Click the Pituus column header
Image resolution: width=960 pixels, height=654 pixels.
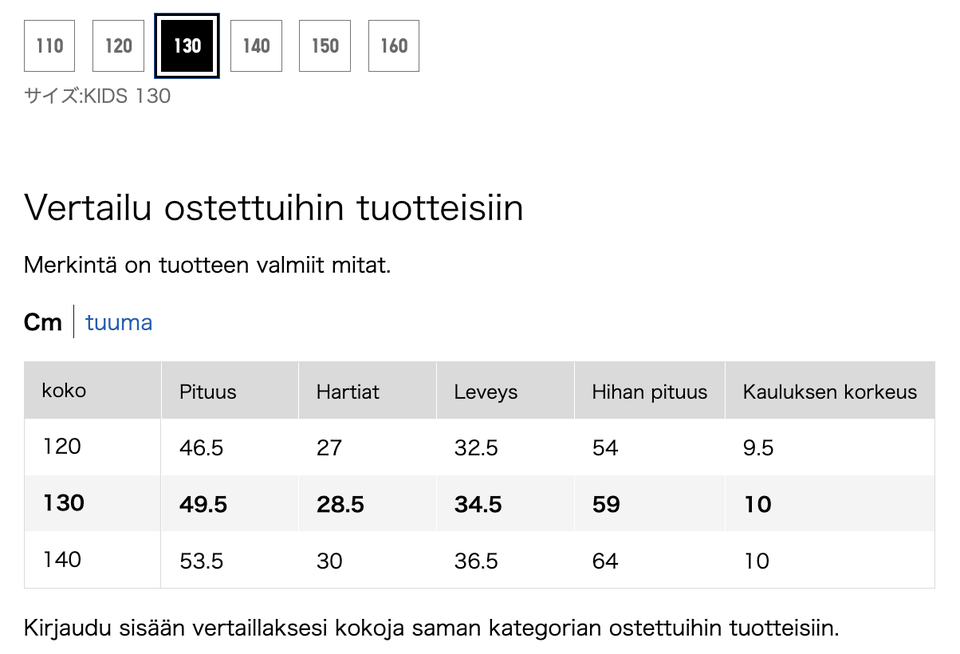pyautogui.click(x=208, y=392)
